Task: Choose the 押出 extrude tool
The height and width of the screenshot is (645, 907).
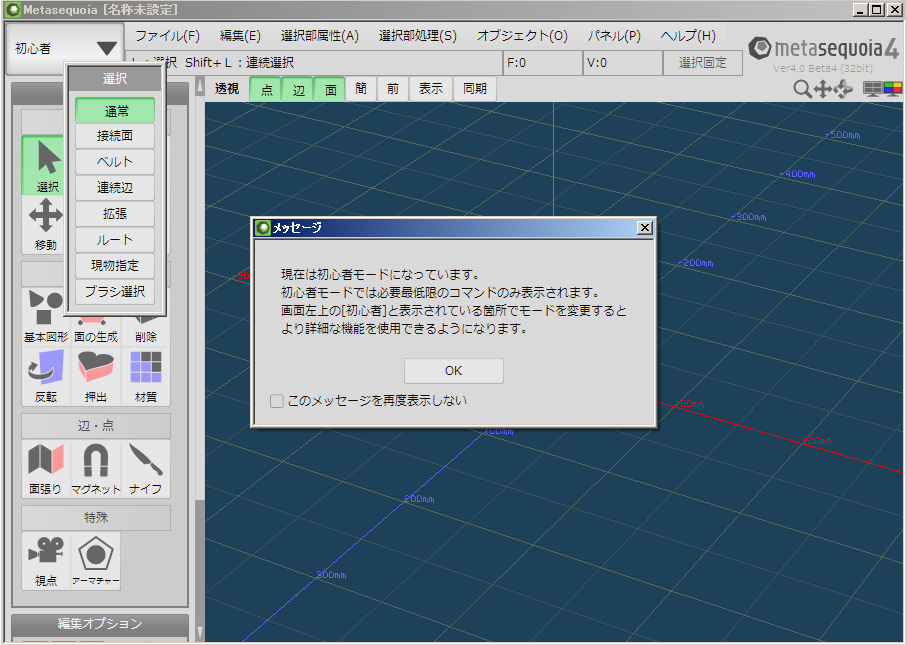Action: click(96, 376)
